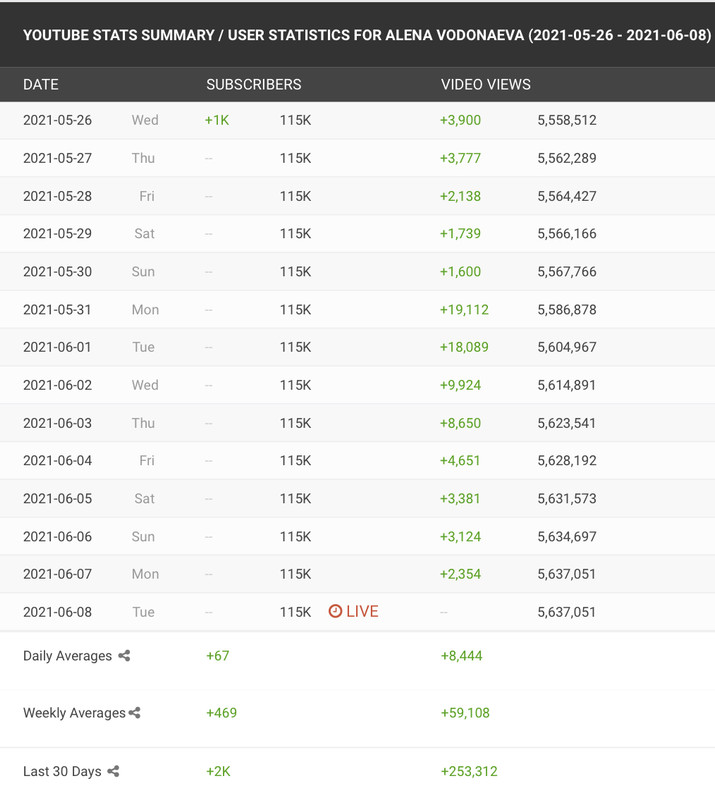This screenshot has width=715, height=800.
Task: Click the Last 30 Days label
Action: 62,771
